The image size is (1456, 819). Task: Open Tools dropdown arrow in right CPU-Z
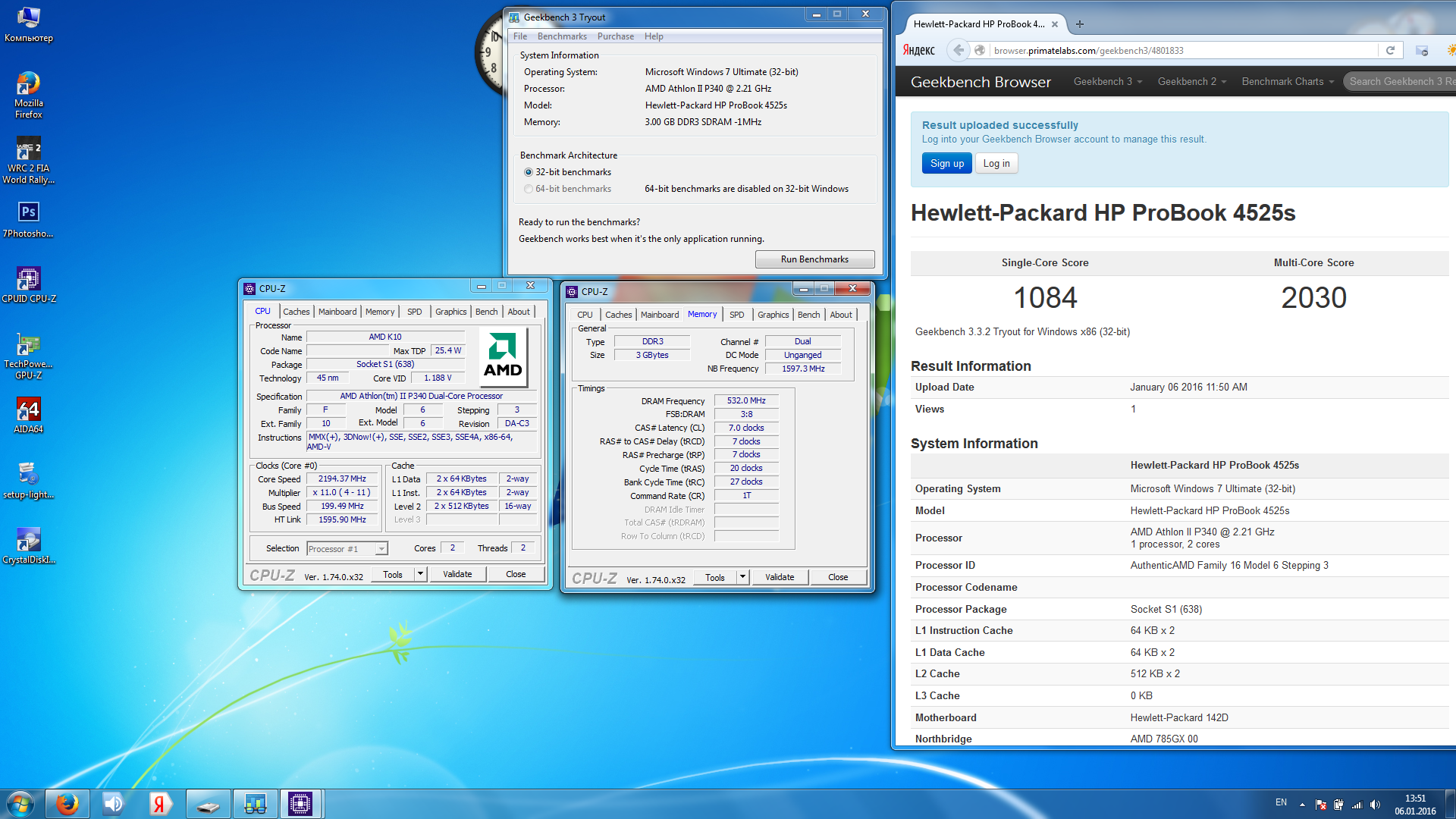coord(742,577)
